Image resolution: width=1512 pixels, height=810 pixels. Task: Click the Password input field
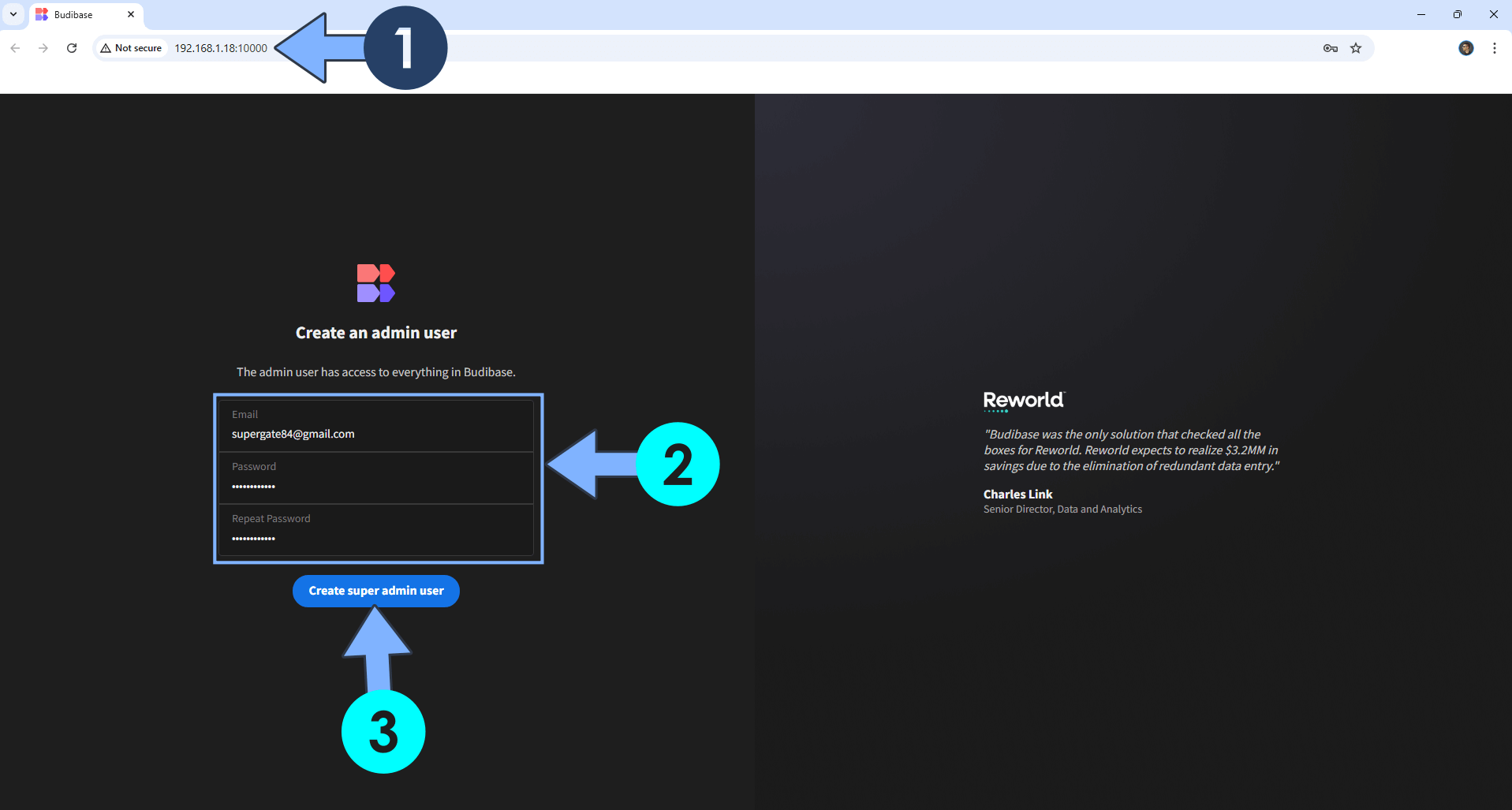pos(376,478)
